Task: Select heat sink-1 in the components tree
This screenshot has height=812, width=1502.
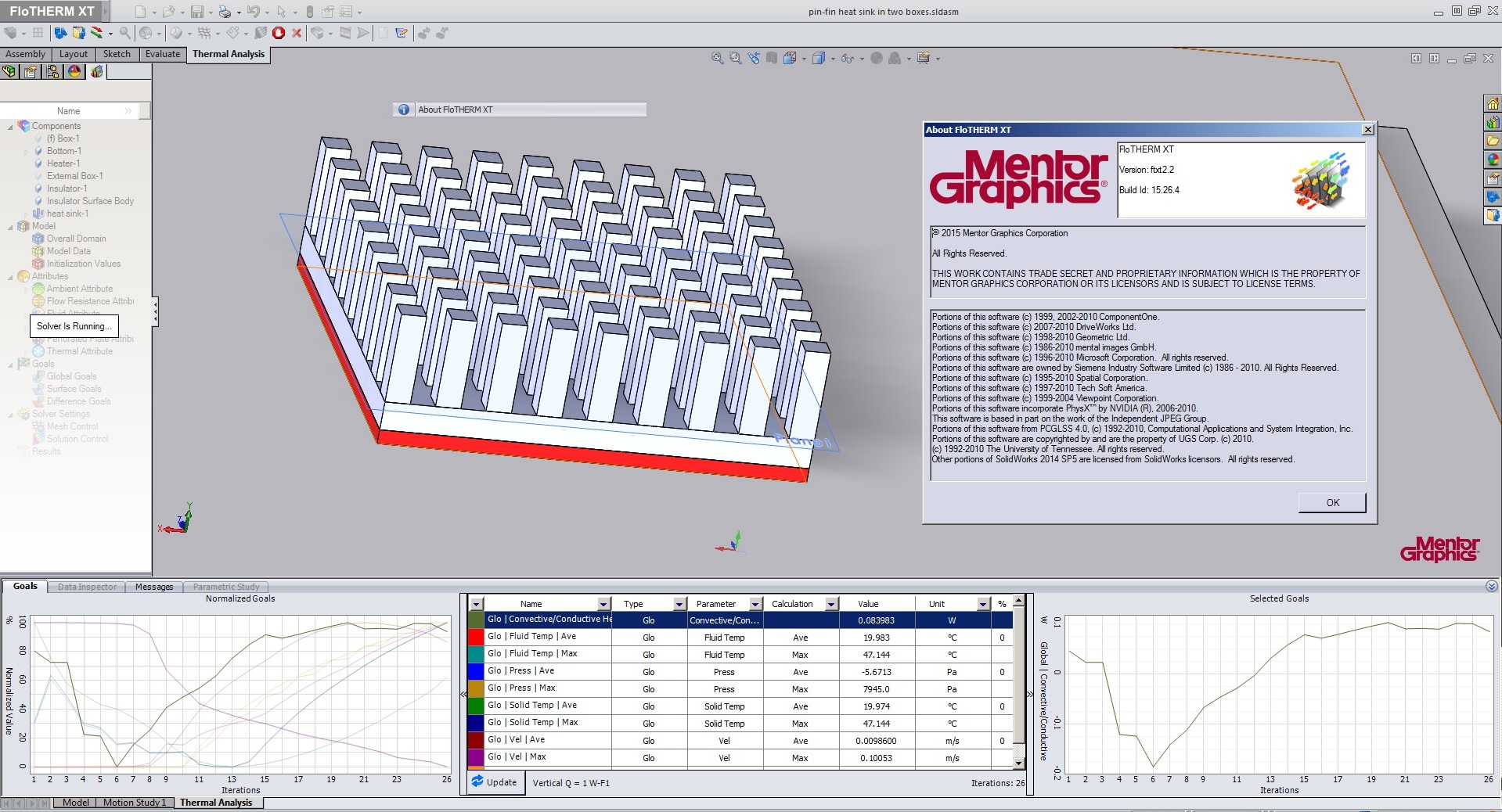Action: click(x=67, y=214)
